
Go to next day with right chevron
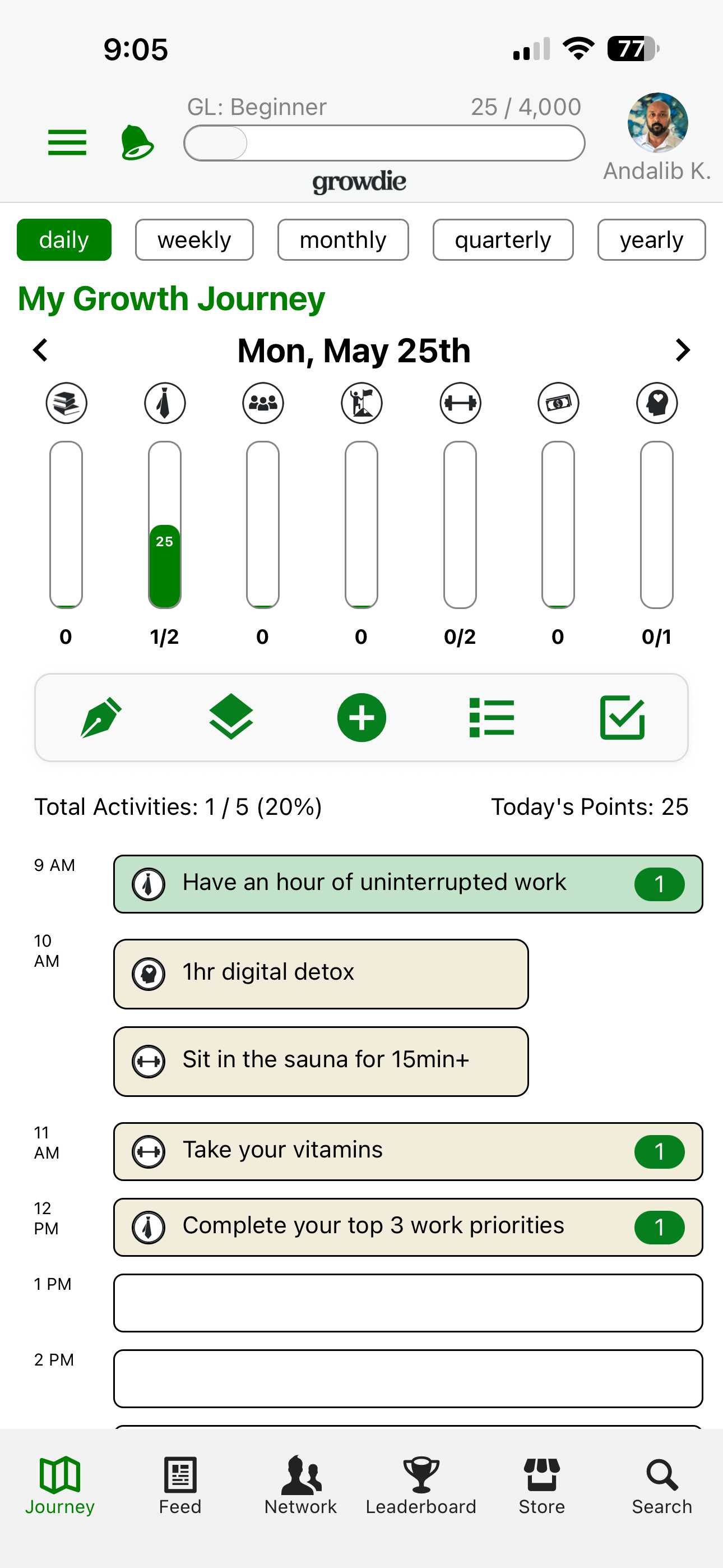[x=682, y=350]
